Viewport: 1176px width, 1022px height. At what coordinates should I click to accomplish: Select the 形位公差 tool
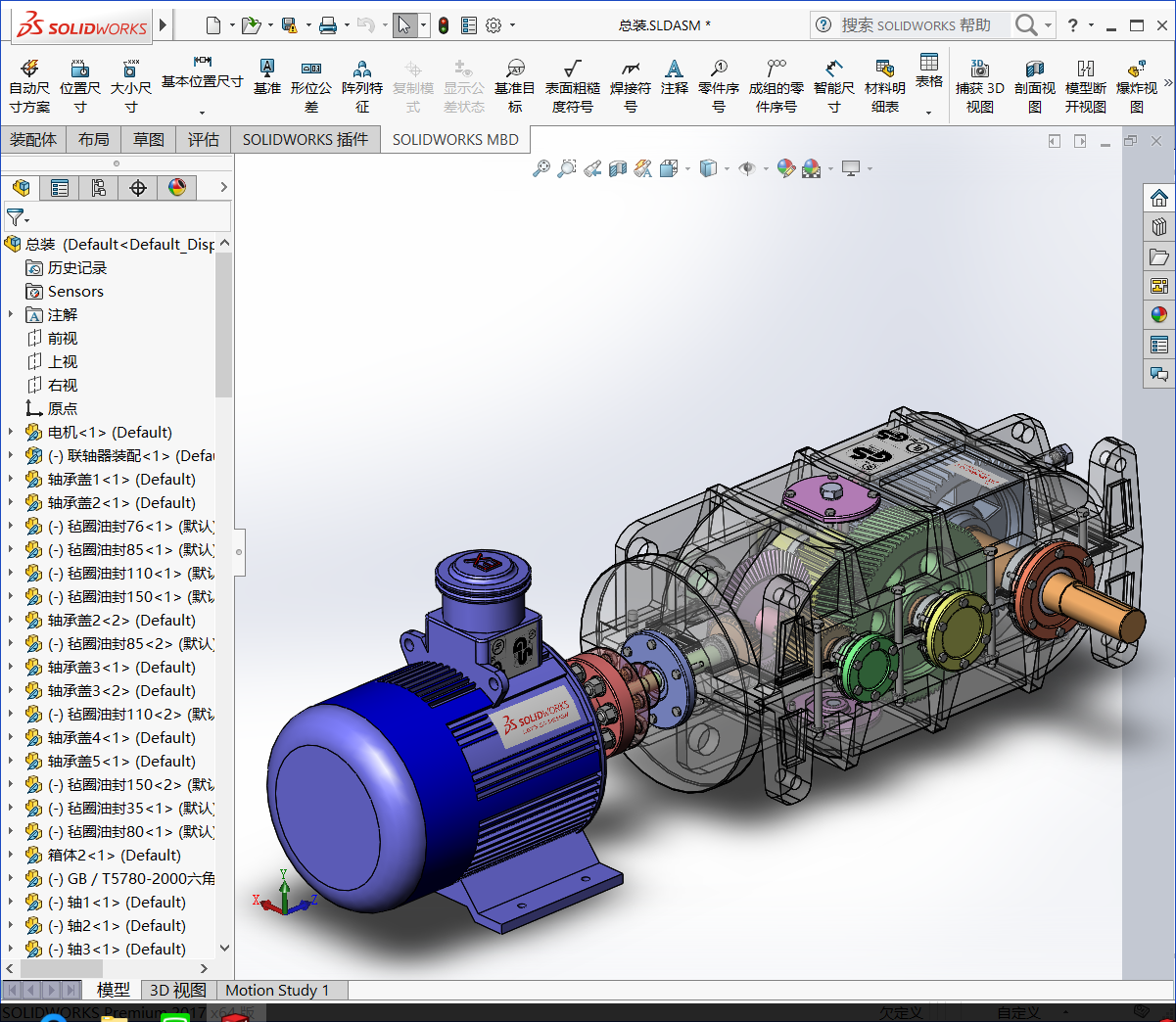click(310, 85)
